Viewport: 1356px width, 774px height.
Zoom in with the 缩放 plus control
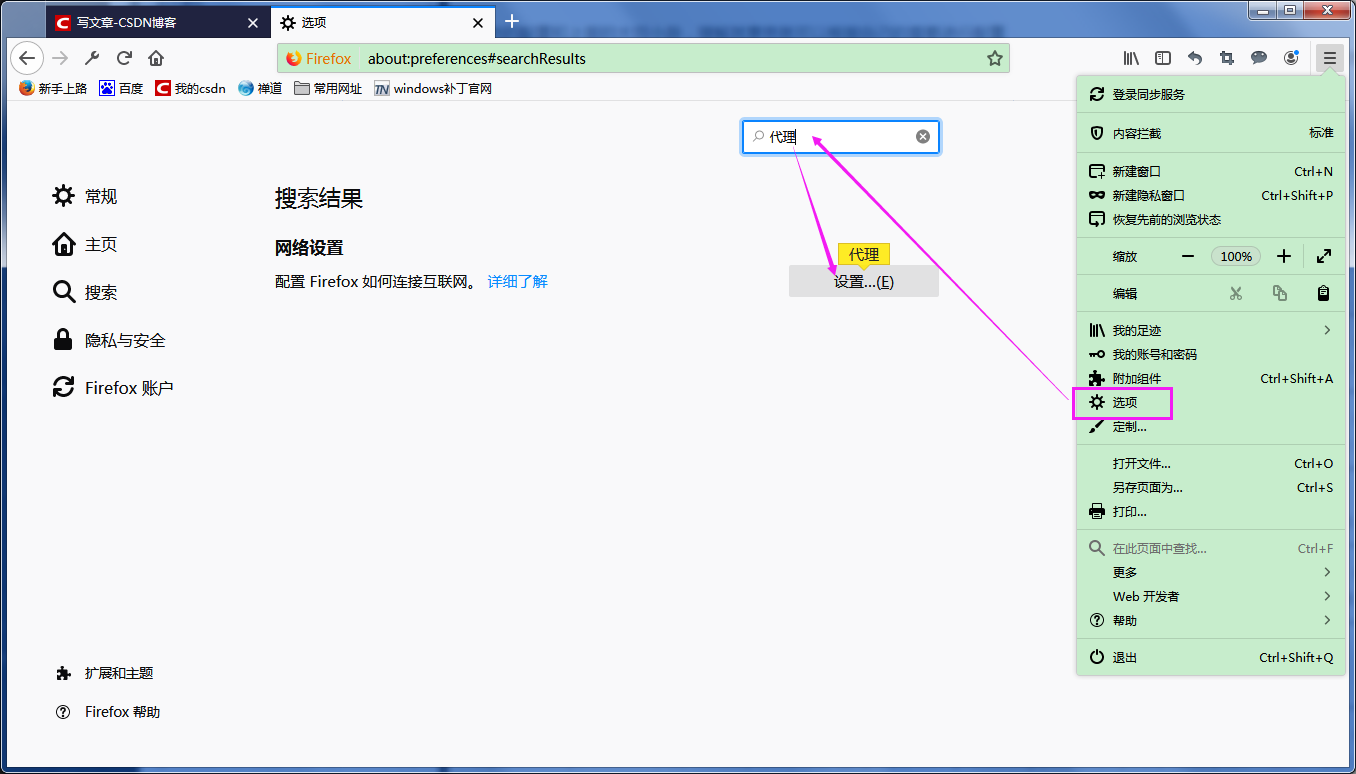coord(1283,256)
